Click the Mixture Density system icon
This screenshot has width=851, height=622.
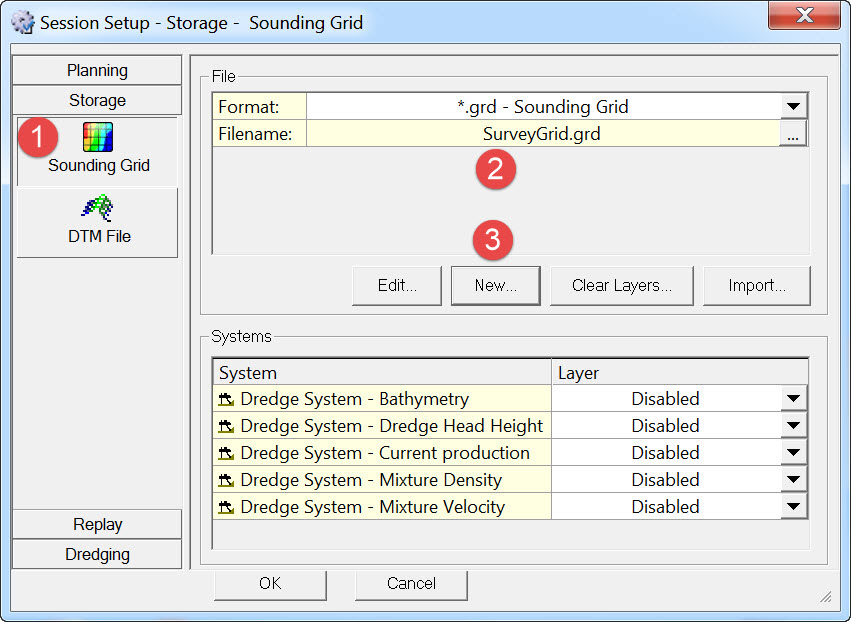227,480
